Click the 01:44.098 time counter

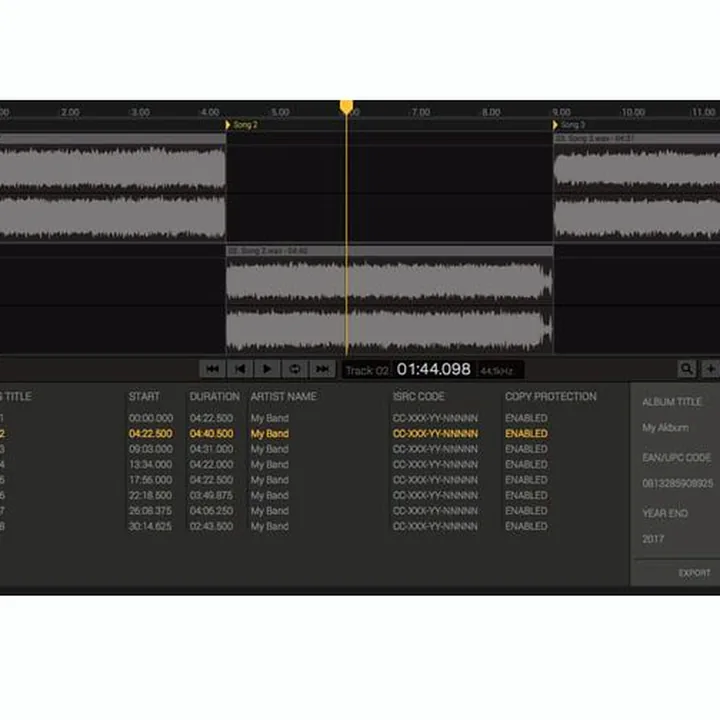point(433,369)
